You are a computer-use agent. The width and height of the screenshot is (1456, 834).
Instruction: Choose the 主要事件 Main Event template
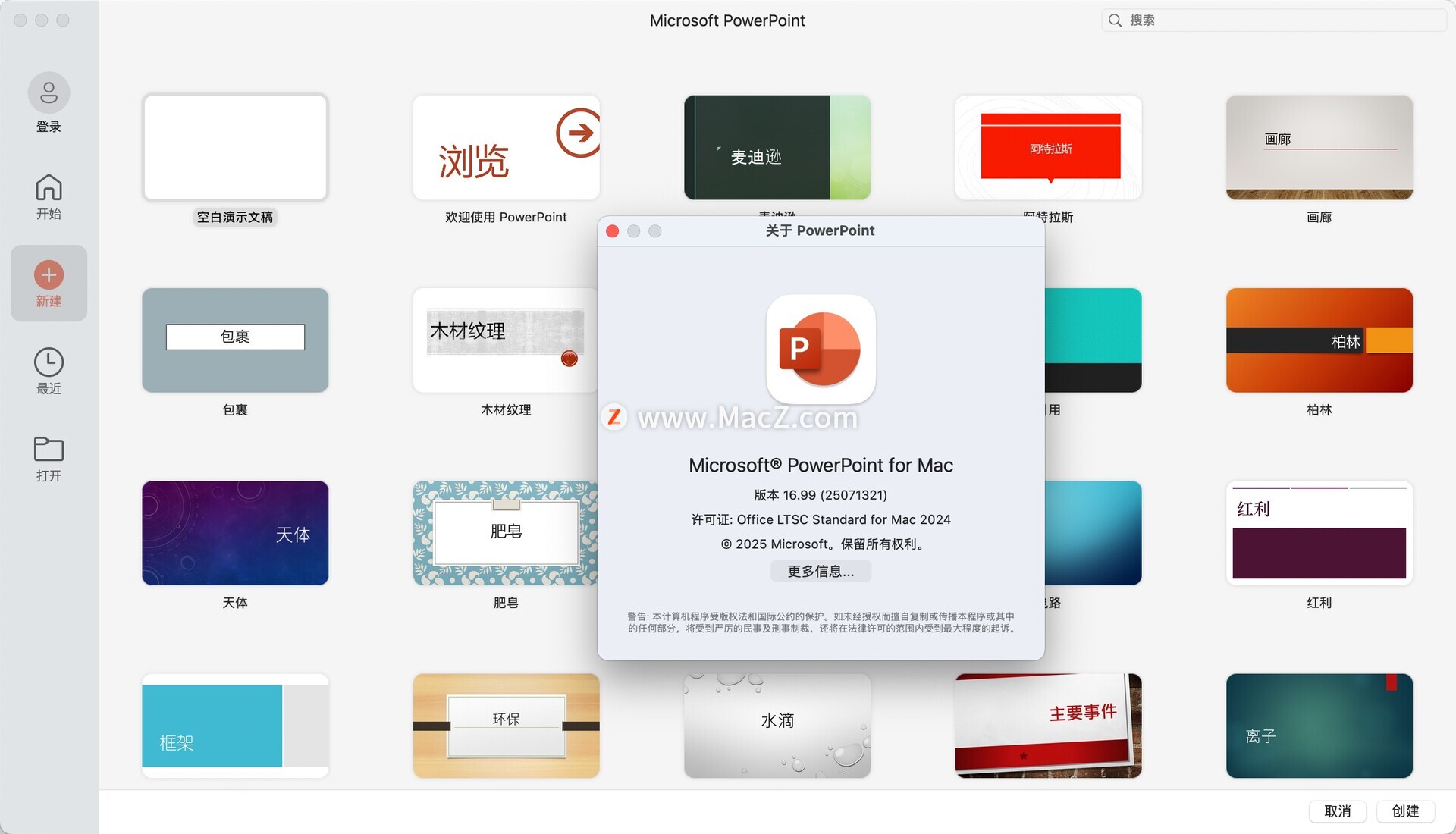pos(1048,726)
